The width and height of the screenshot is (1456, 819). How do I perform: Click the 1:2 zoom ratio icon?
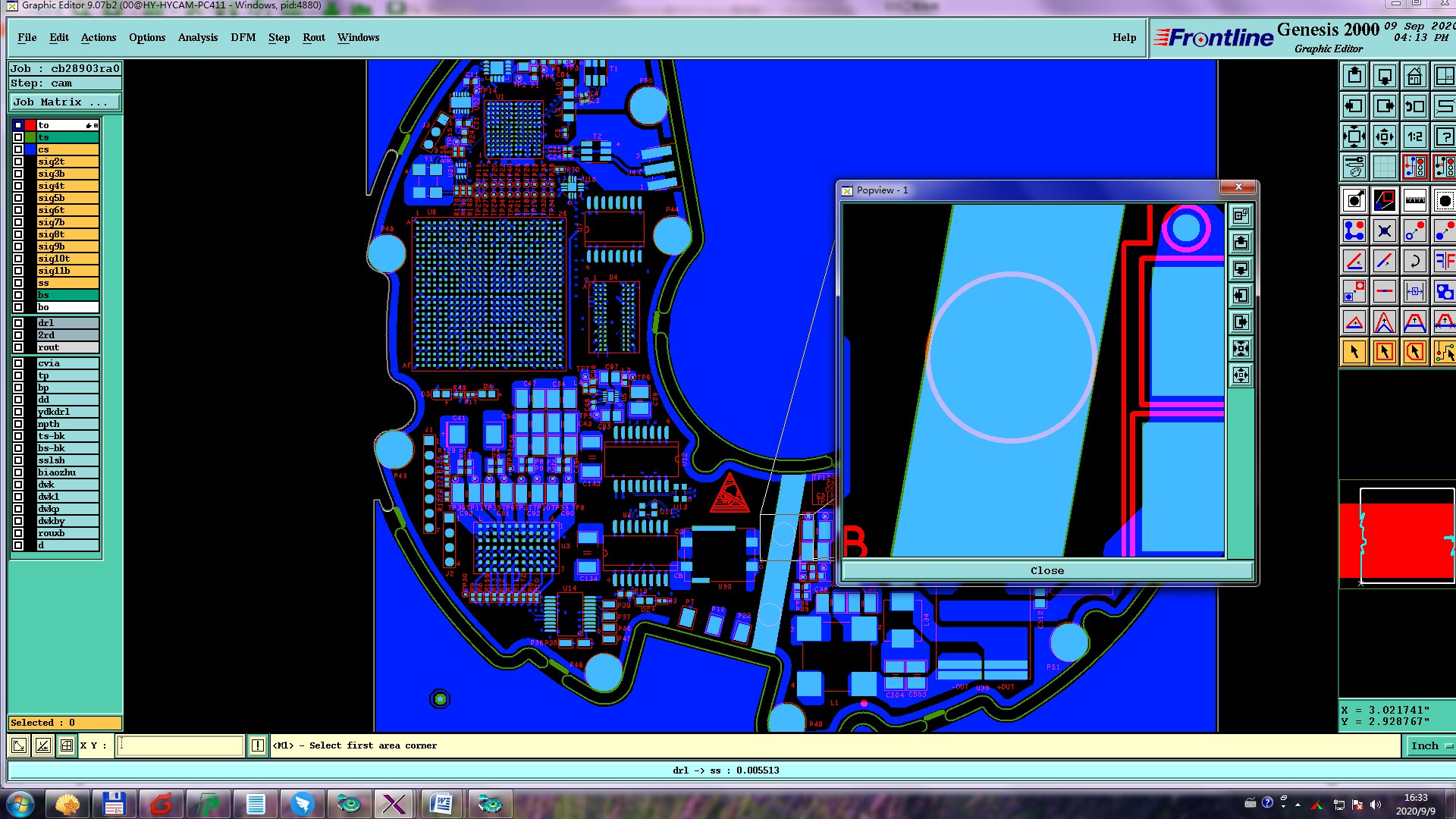[1414, 137]
